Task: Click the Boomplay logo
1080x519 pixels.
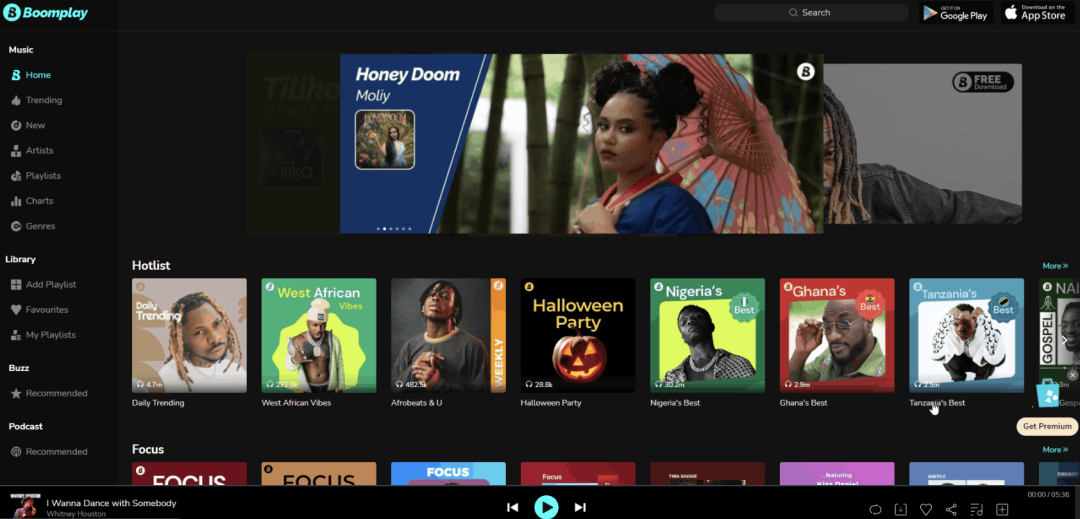Action: pyautogui.click(x=45, y=12)
